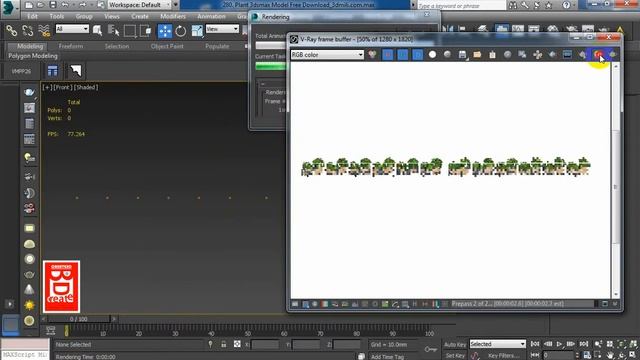Open the Tools menu
The width and height of the screenshot is (640, 360).
pyautogui.click(x=56, y=16)
